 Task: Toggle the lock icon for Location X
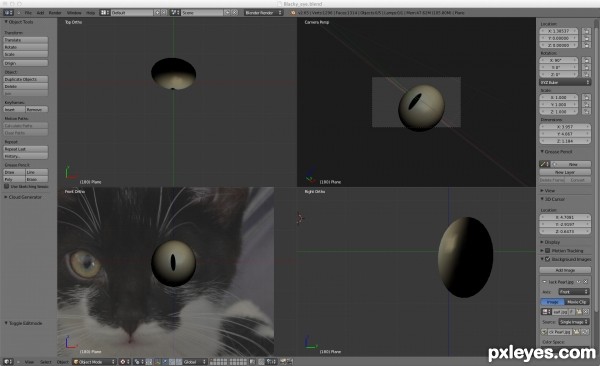(586, 31)
